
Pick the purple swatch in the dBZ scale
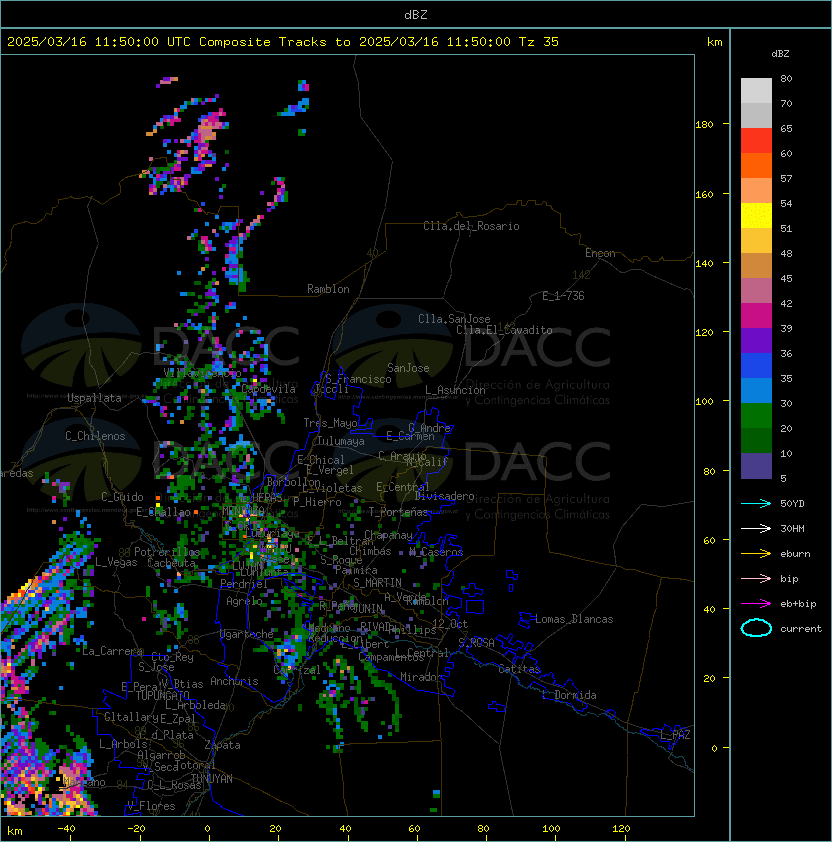756,340
